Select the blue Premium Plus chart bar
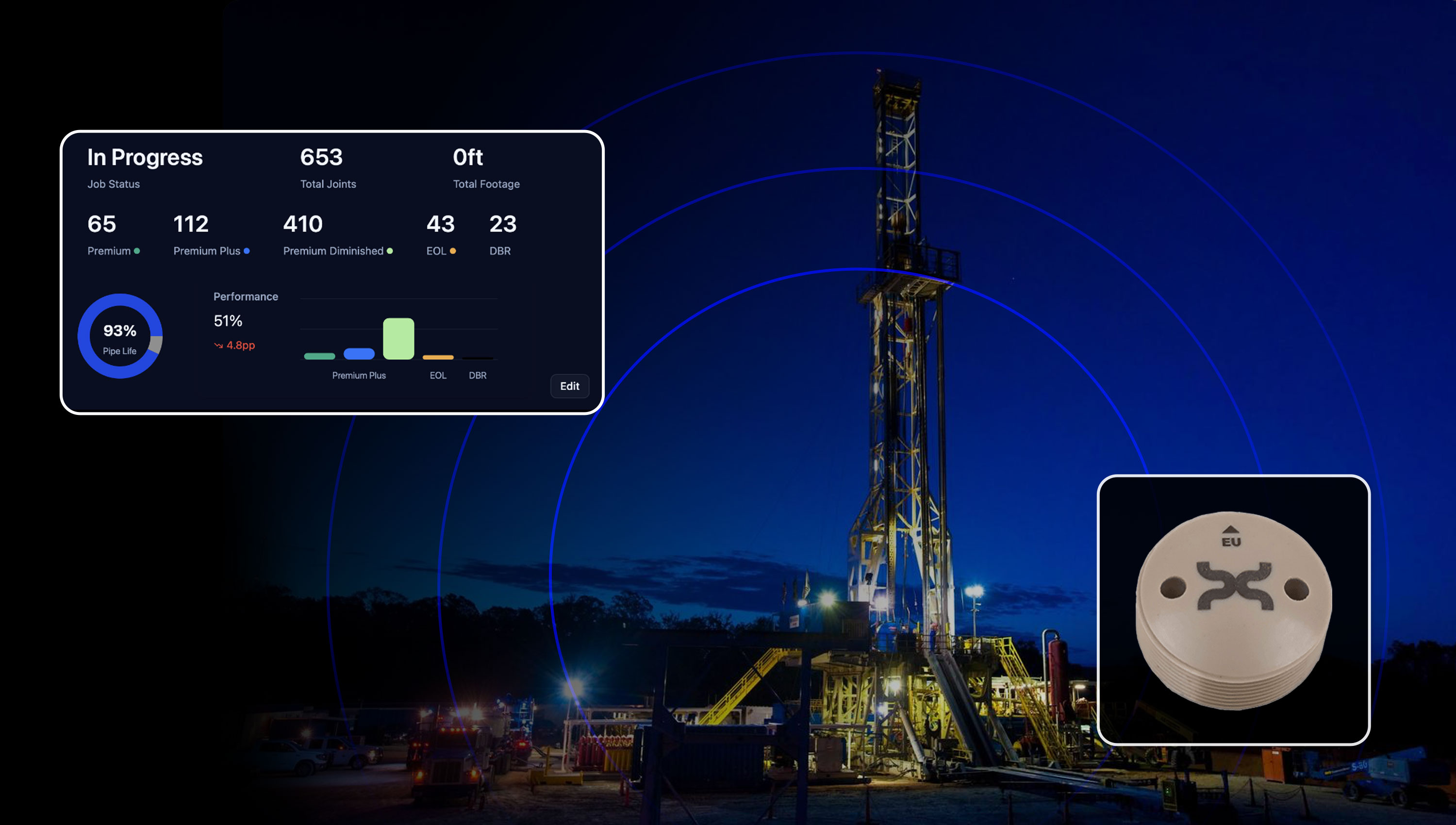1456x825 pixels. coord(359,354)
